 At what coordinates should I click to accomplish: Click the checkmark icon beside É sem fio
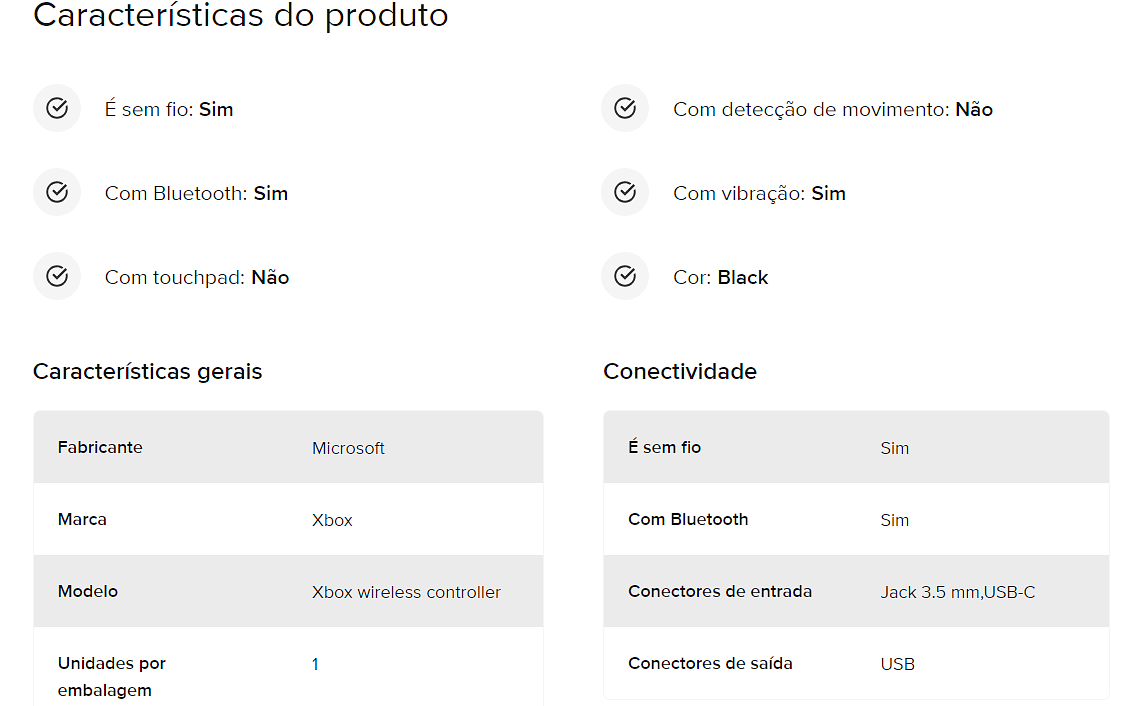click(57, 108)
